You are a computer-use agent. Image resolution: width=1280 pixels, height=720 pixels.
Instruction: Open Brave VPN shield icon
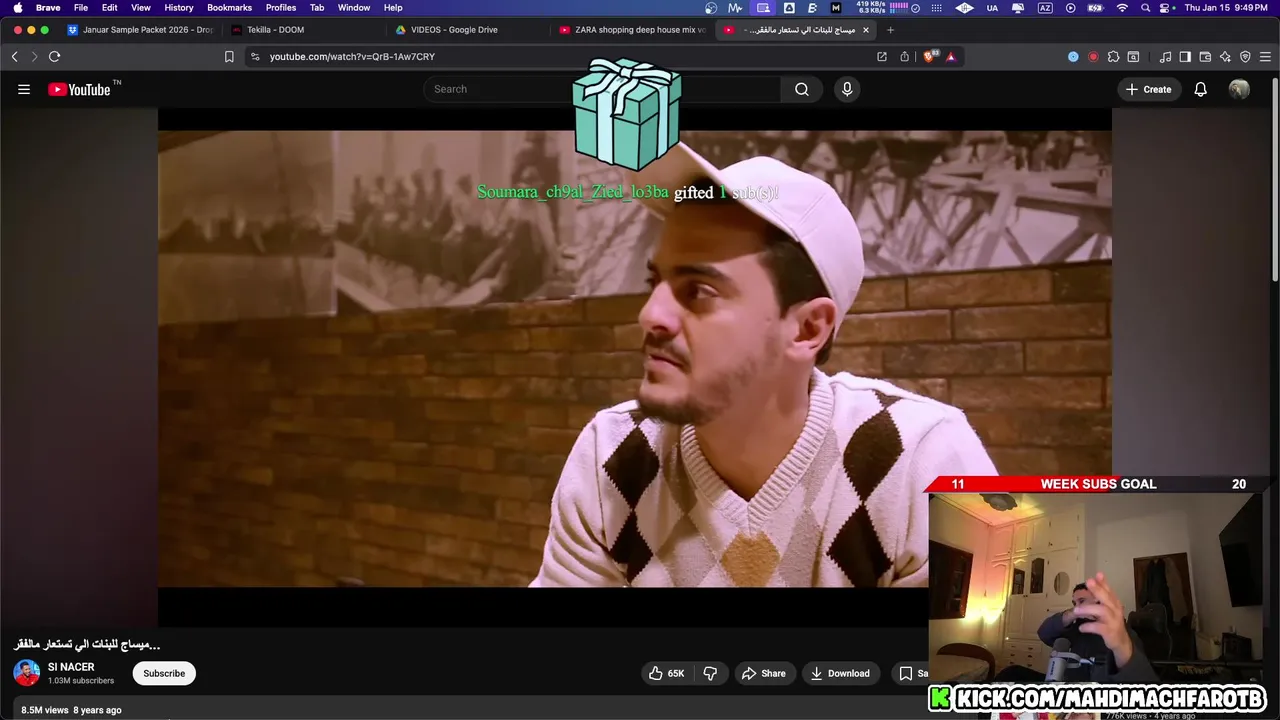1245,57
